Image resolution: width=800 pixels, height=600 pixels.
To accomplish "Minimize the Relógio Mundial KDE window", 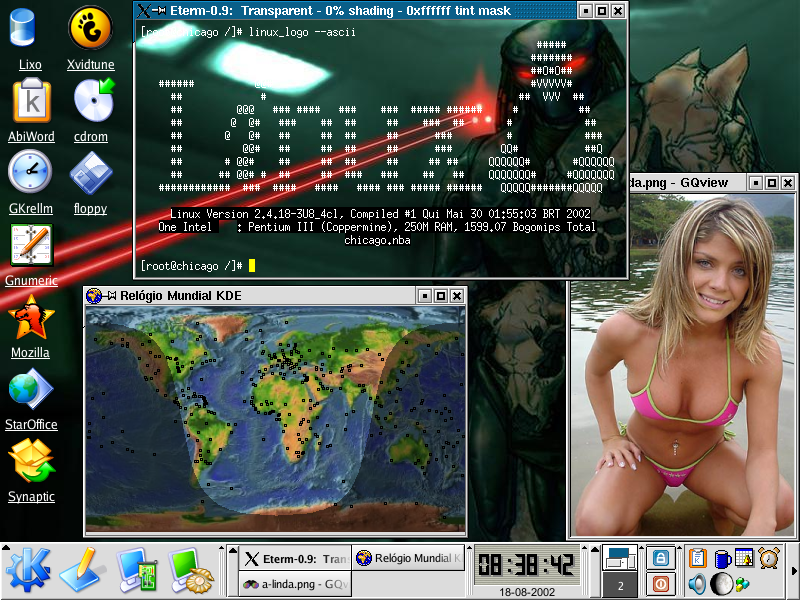I will pyautogui.click(x=425, y=296).
